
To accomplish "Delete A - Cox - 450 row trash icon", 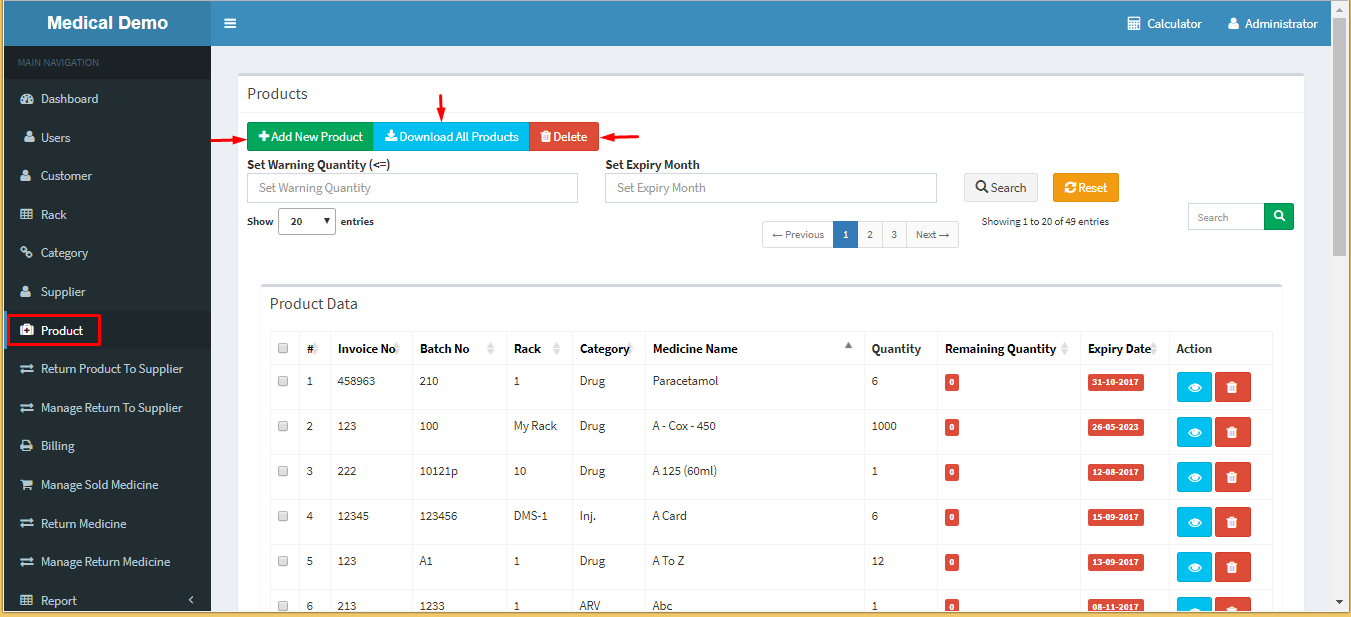I will (x=1232, y=432).
